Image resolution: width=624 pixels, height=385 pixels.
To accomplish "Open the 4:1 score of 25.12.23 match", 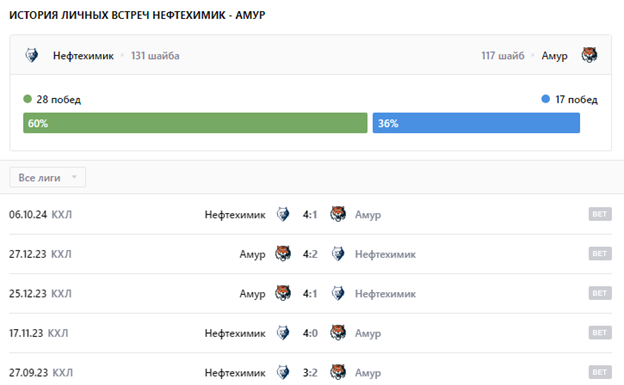I will pos(310,293).
